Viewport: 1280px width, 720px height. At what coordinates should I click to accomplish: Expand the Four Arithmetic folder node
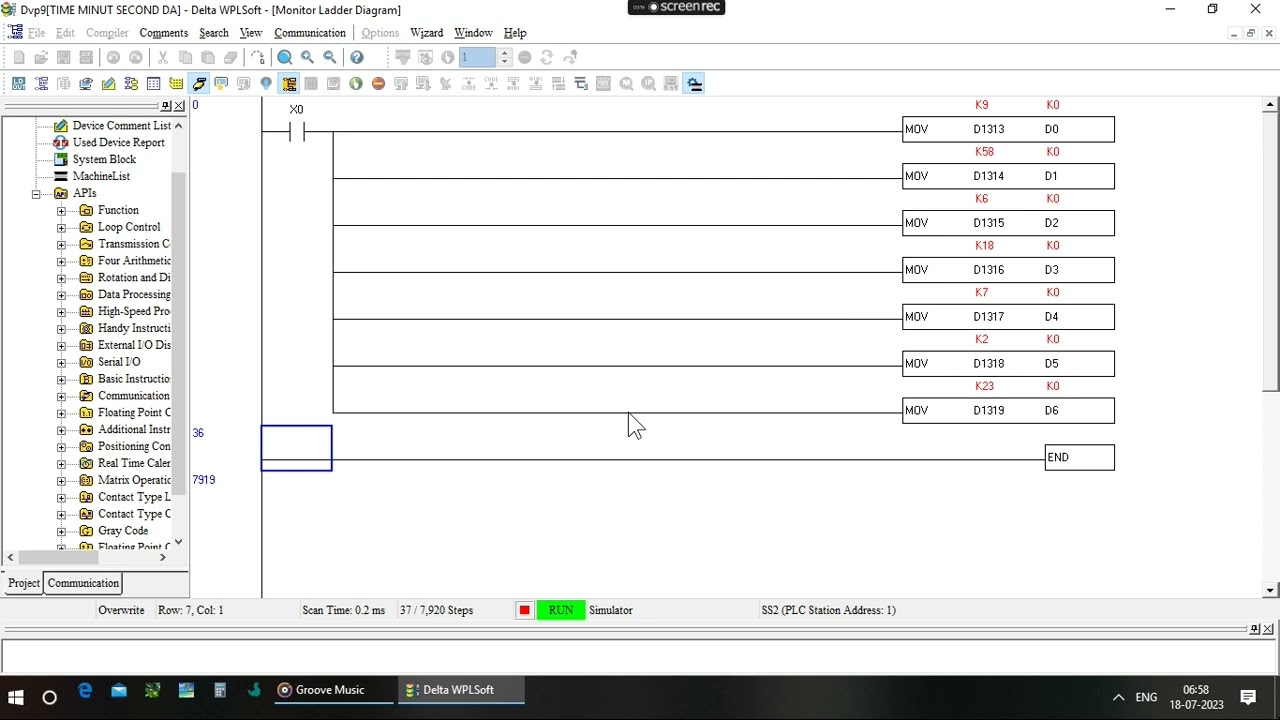coord(61,261)
